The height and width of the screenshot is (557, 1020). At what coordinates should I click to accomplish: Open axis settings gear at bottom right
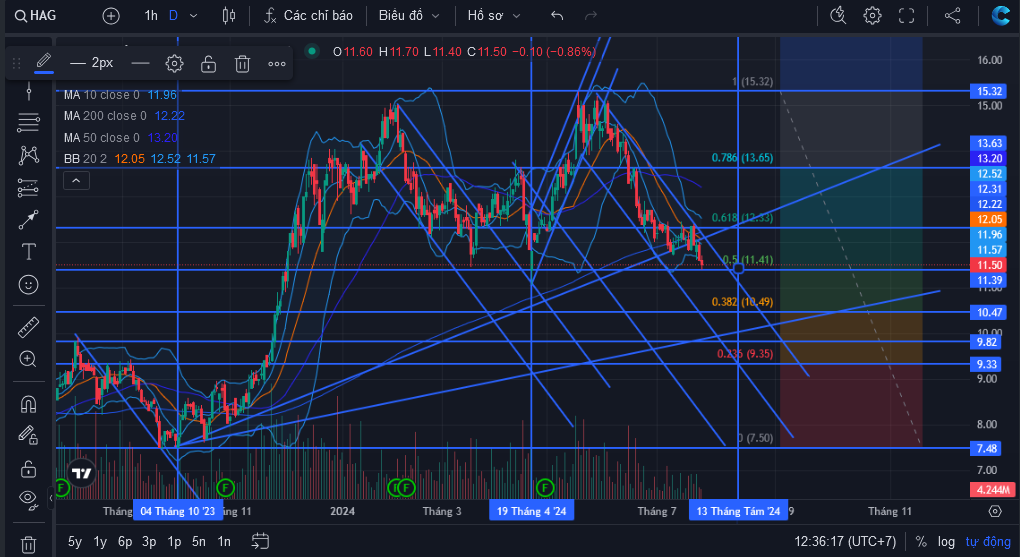click(x=995, y=511)
